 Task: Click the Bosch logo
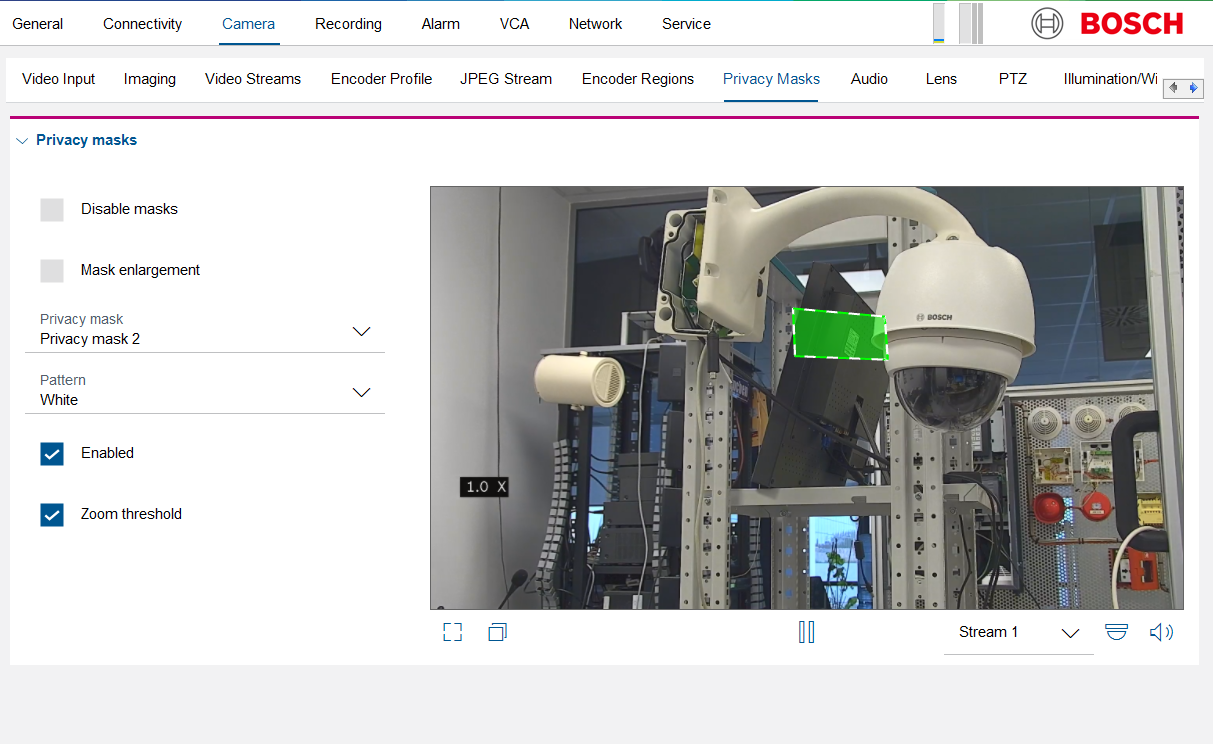[x=1107, y=23]
